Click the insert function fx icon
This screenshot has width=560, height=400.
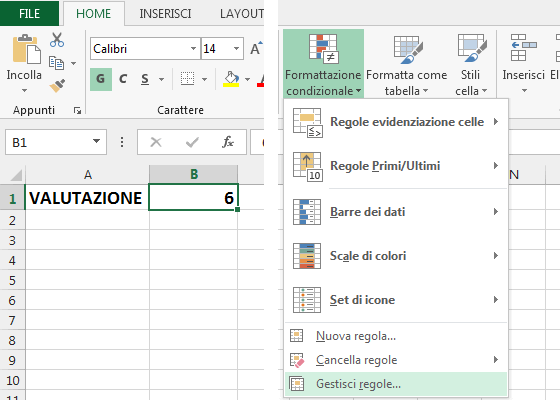[x=228, y=142]
